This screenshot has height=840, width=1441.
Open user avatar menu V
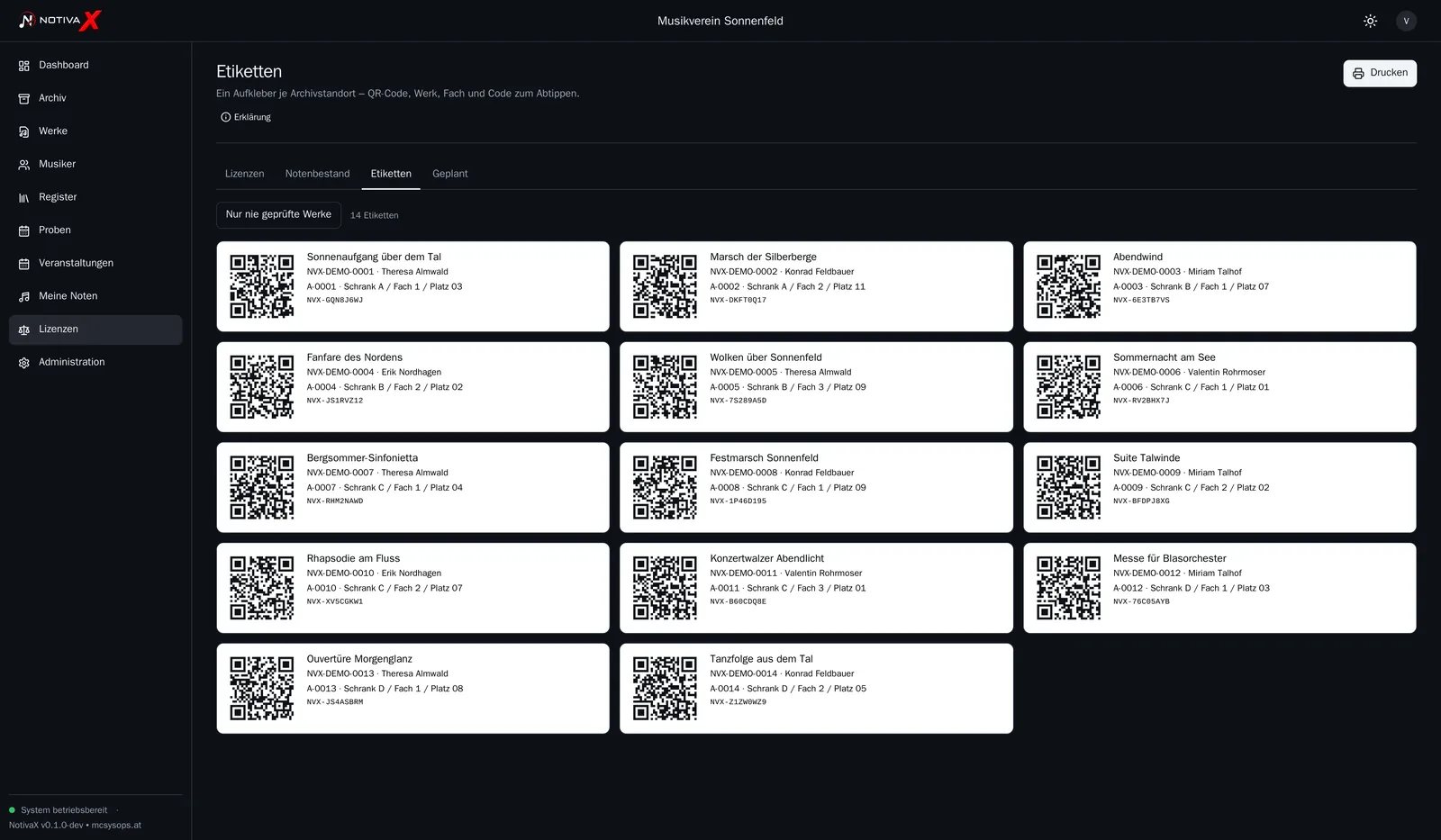click(1406, 21)
